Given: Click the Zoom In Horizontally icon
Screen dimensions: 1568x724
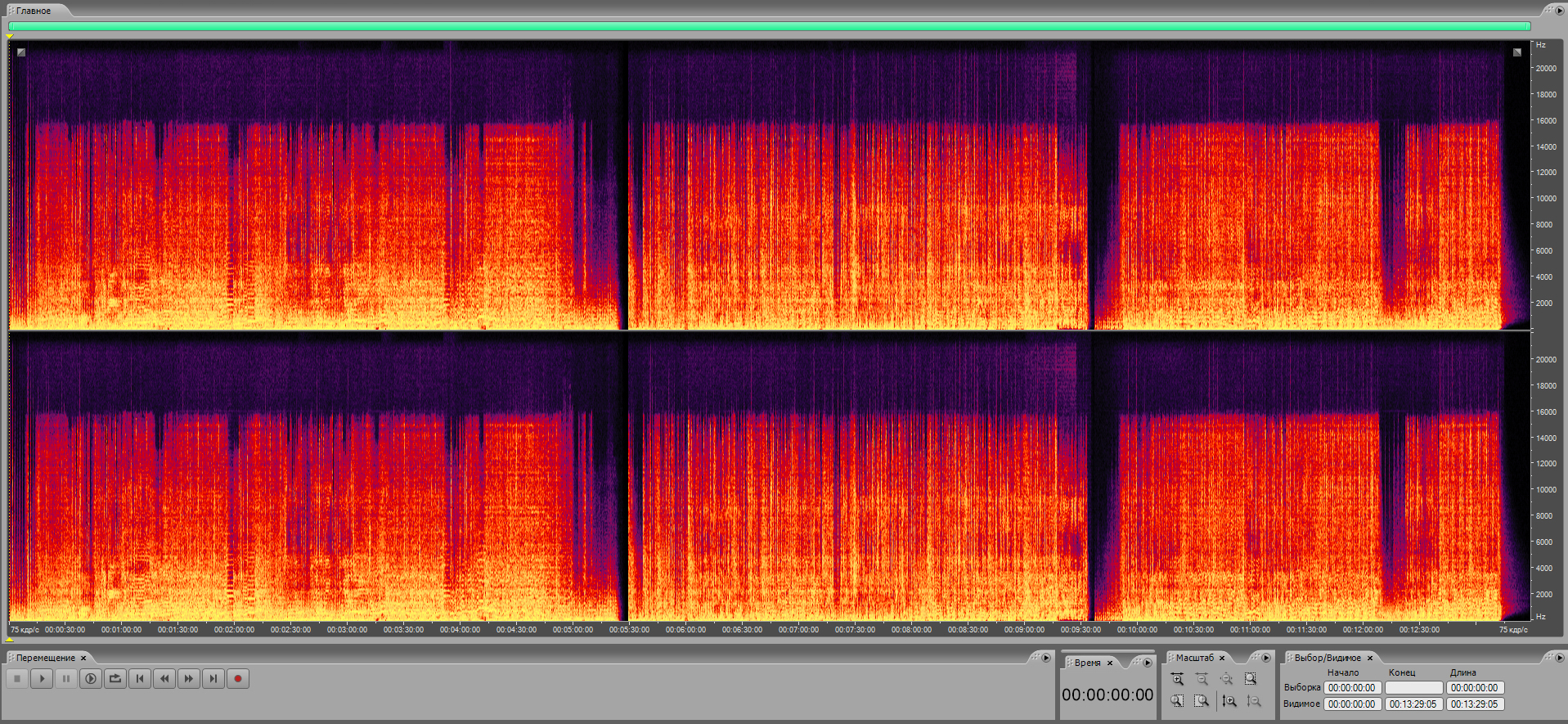Looking at the screenshot, I should [1177, 679].
